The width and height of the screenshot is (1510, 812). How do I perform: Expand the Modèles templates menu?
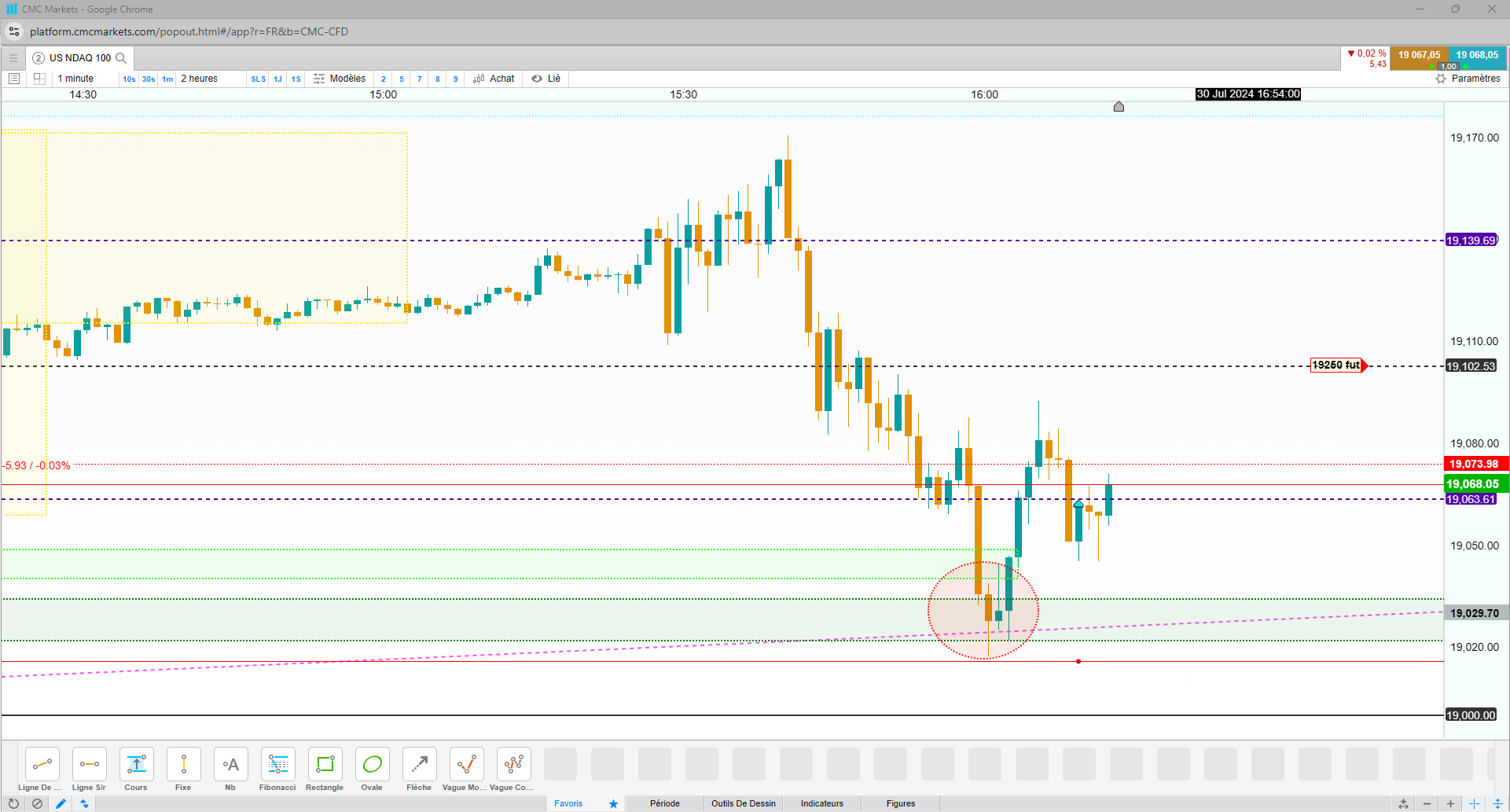[x=340, y=79]
